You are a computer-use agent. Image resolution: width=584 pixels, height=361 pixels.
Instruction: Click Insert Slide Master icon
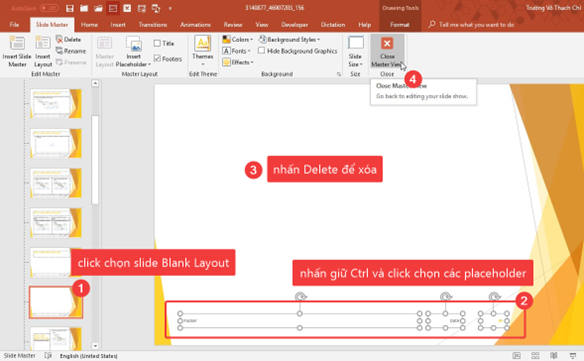(x=17, y=43)
